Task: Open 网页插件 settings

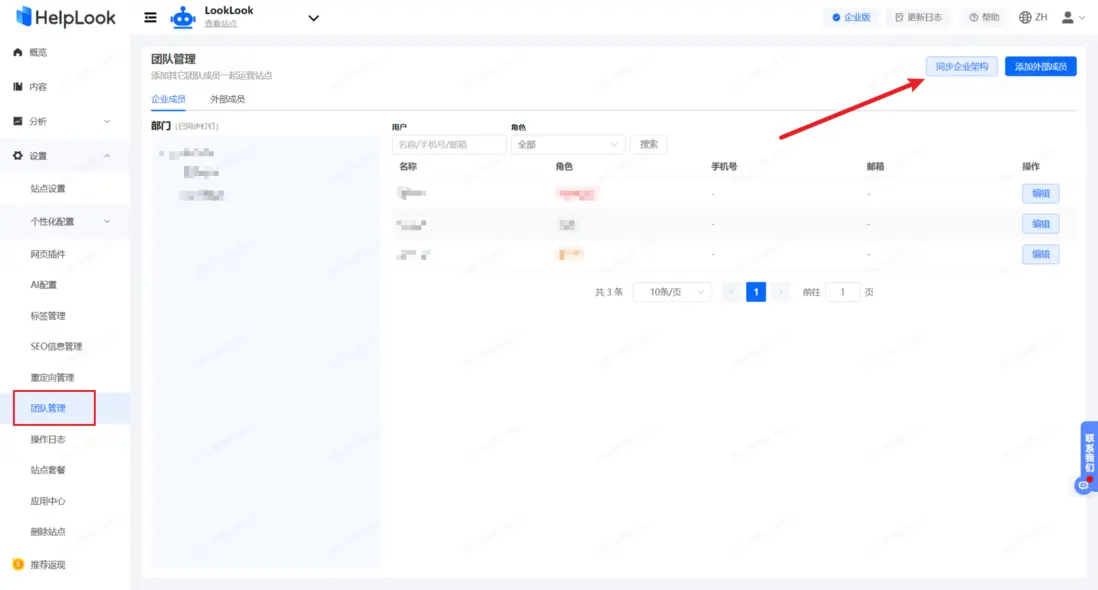Action: pos(48,254)
